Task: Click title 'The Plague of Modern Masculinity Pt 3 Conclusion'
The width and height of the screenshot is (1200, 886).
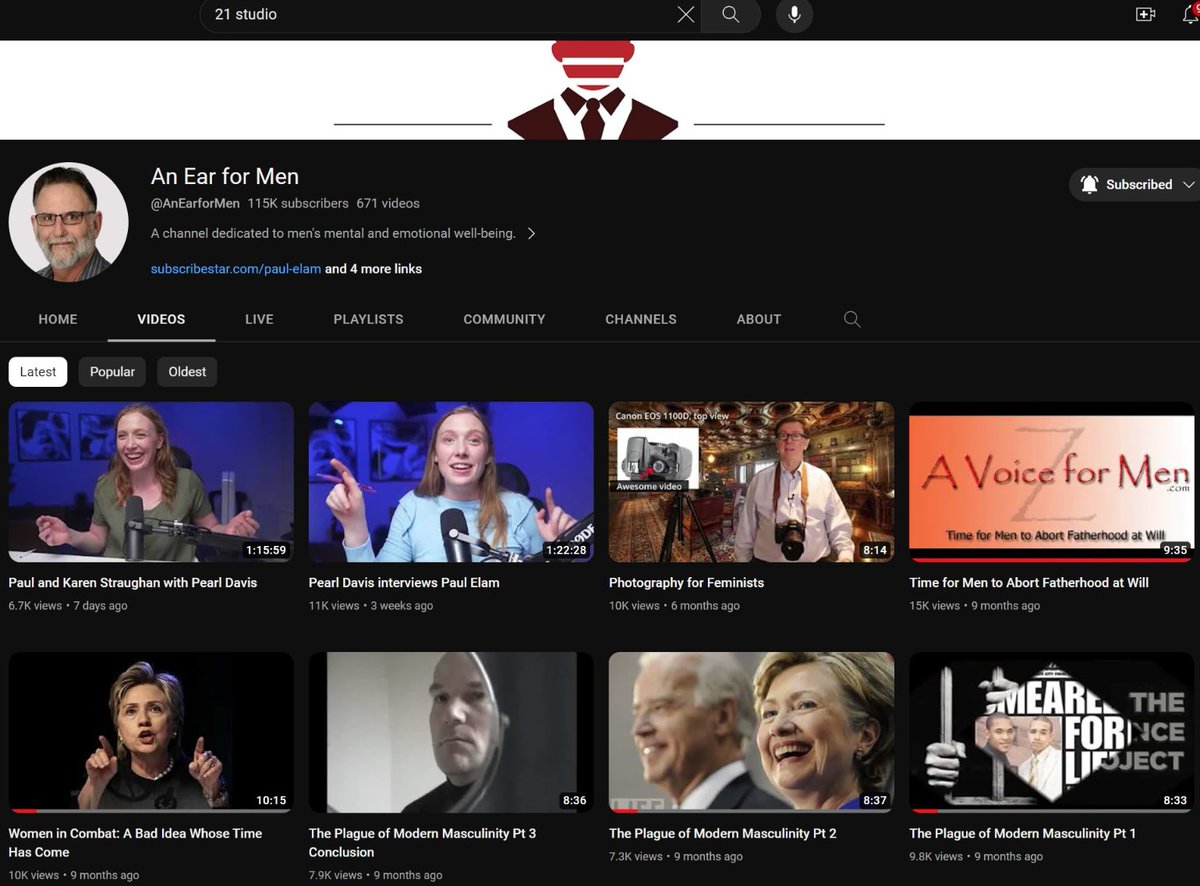Action: [x=422, y=842]
